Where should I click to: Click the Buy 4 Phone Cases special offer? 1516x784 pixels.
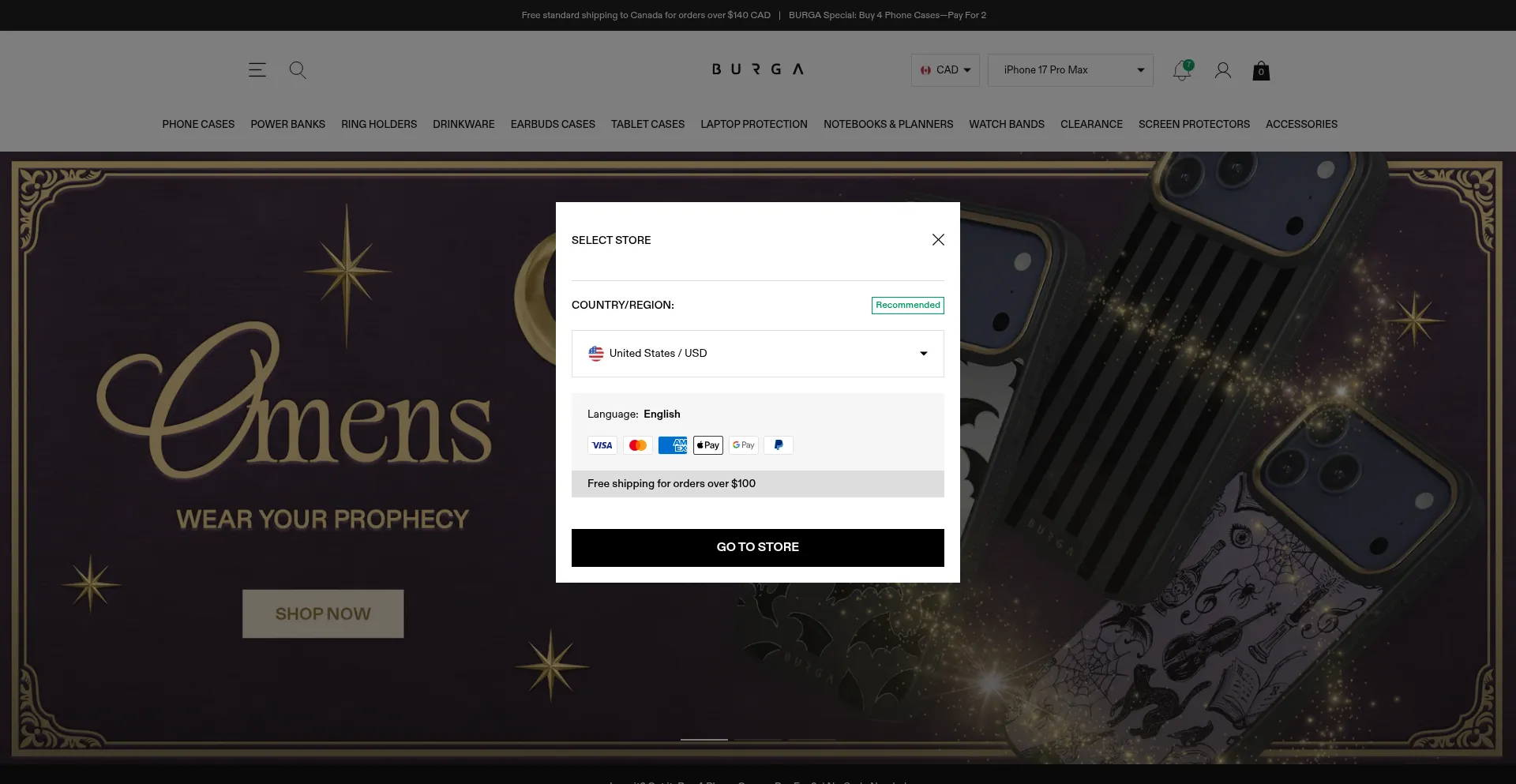point(887,15)
